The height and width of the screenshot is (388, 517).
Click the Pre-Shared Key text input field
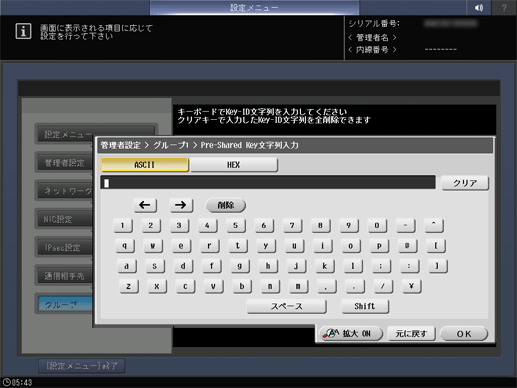click(268, 183)
